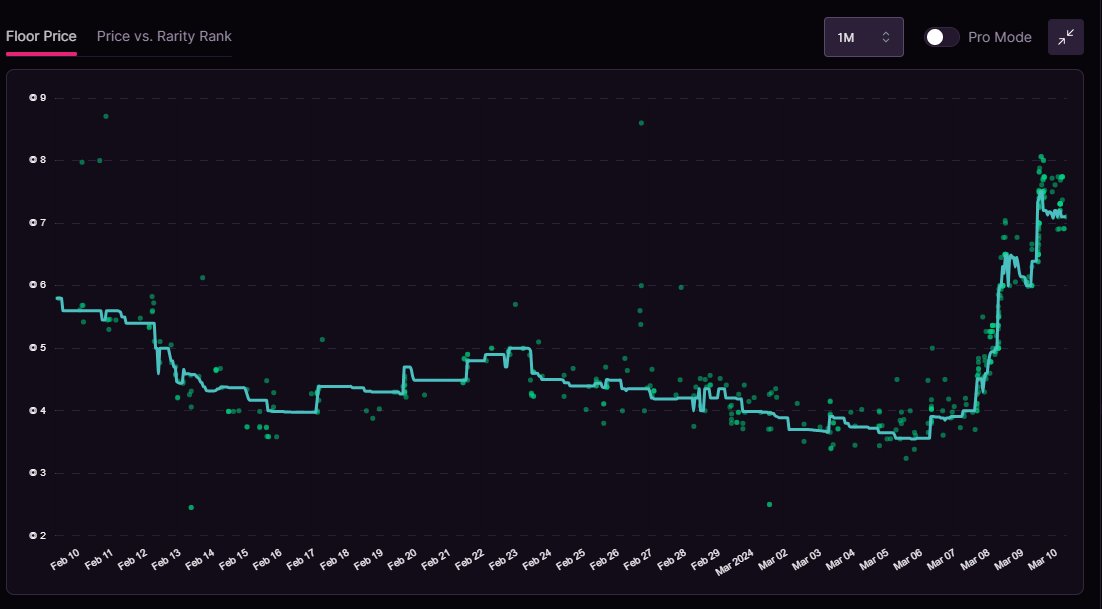This screenshot has width=1102, height=609.
Task: Click the Feb 17 date axis label
Action: tap(301, 559)
